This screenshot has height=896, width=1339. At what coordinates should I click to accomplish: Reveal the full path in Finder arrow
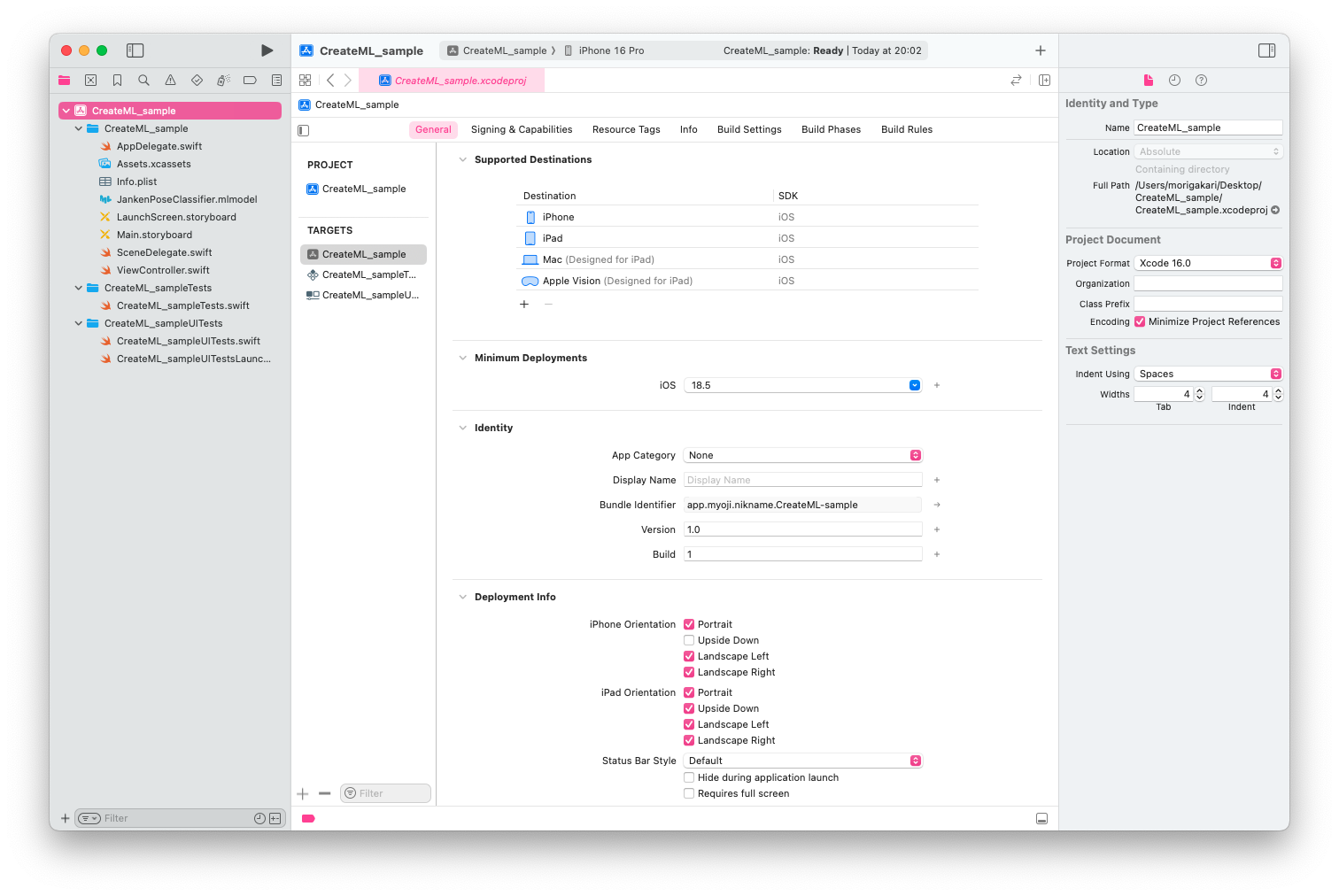[x=1275, y=211]
